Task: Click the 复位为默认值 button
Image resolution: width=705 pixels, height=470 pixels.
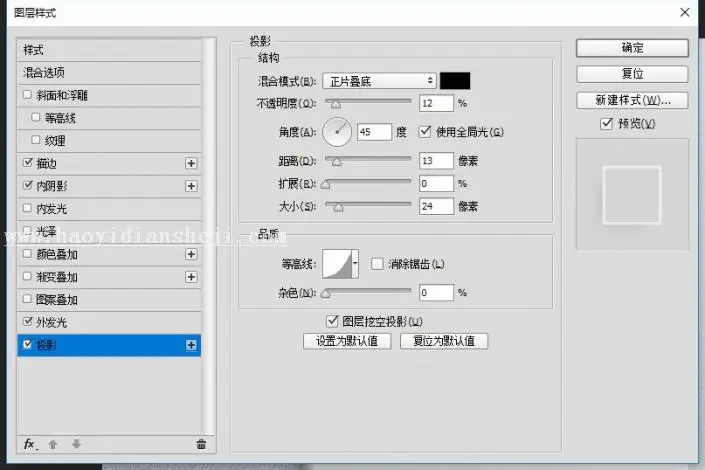Action: tap(444, 341)
